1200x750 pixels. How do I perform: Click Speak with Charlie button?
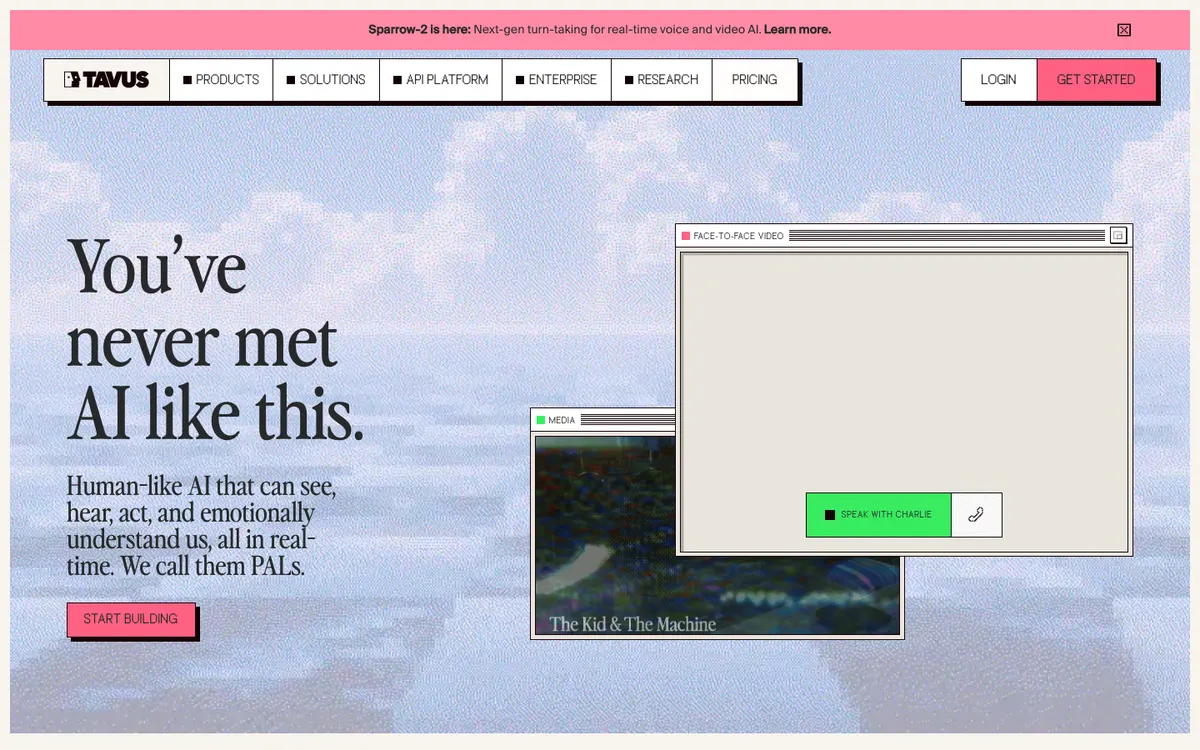[878, 515]
